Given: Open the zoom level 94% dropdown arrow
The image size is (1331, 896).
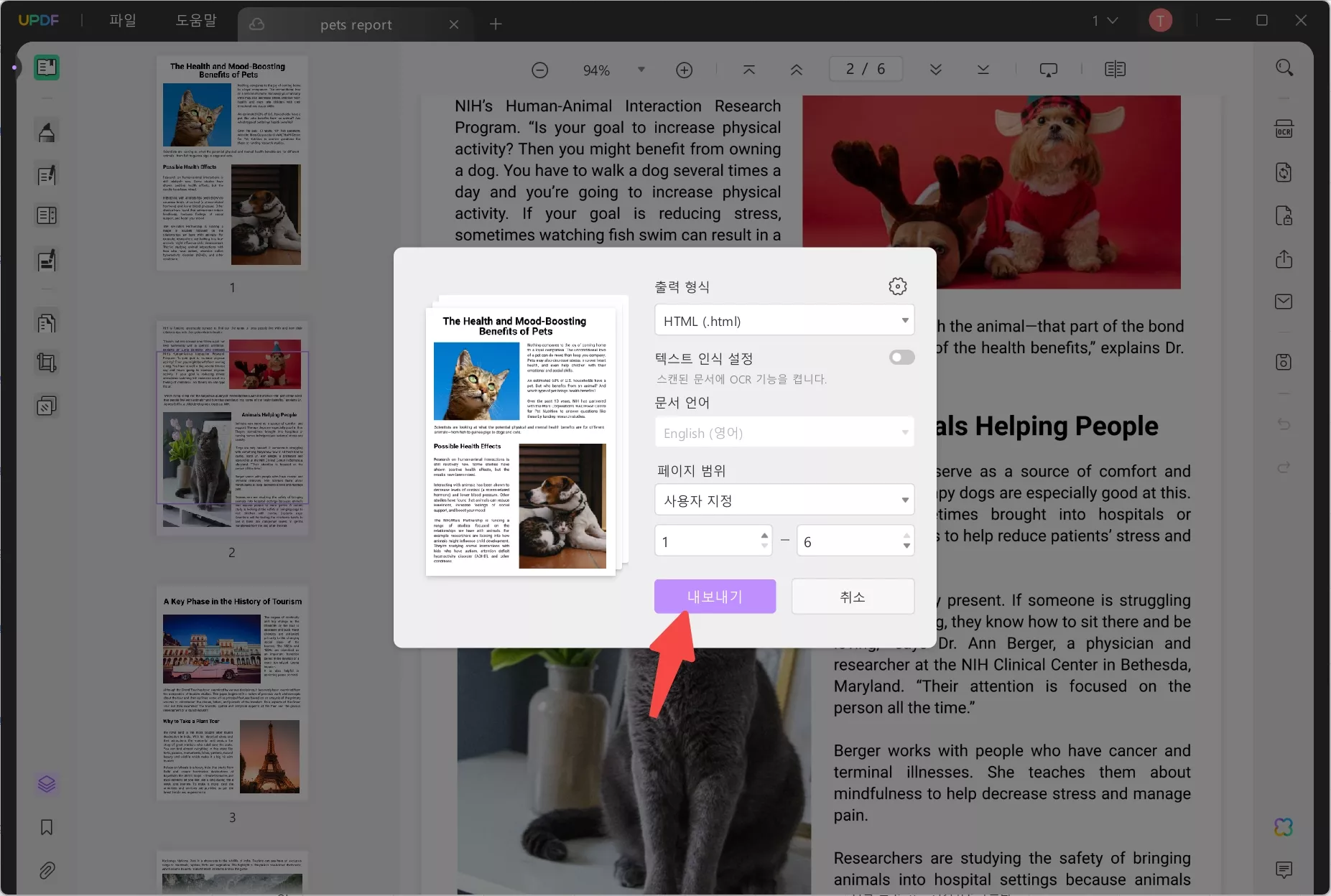Looking at the screenshot, I should 641,70.
